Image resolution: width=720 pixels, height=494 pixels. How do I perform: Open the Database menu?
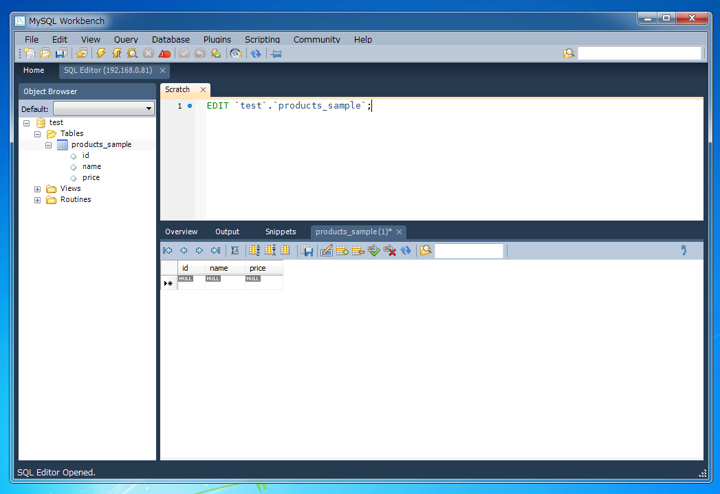click(171, 39)
